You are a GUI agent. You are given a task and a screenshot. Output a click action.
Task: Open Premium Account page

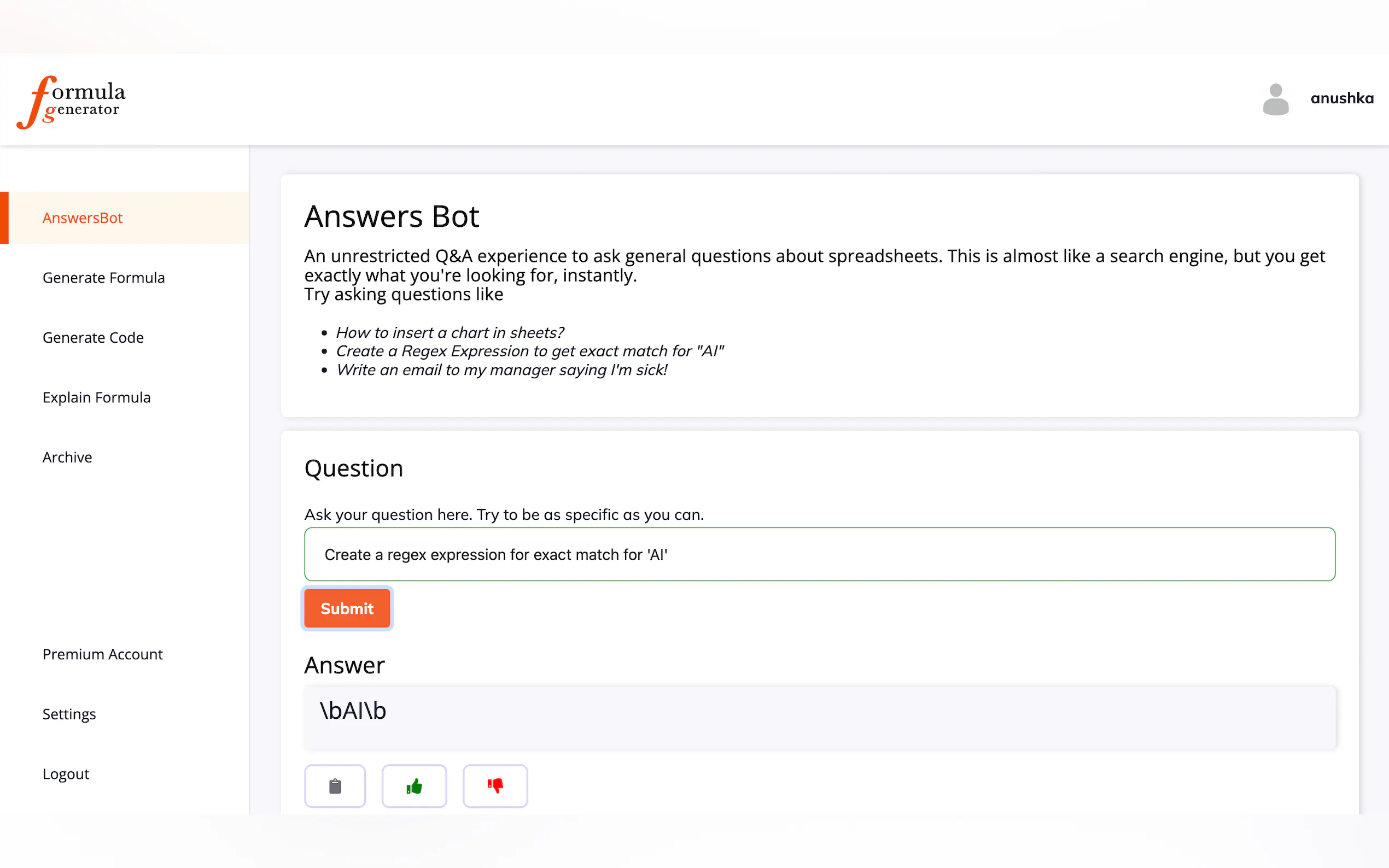pos(103,654)
